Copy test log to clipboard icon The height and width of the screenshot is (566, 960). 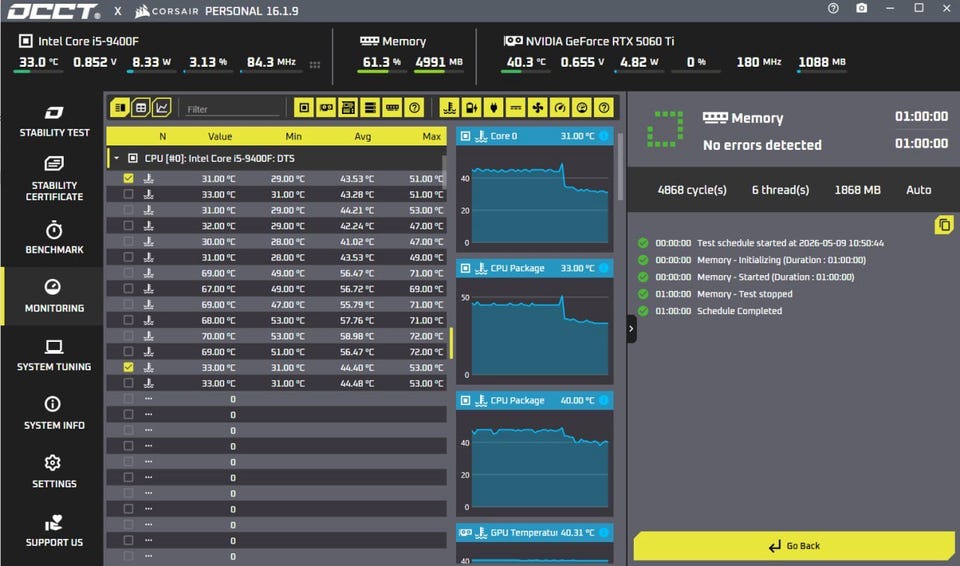pyautogui.click(x=944, y=225)
